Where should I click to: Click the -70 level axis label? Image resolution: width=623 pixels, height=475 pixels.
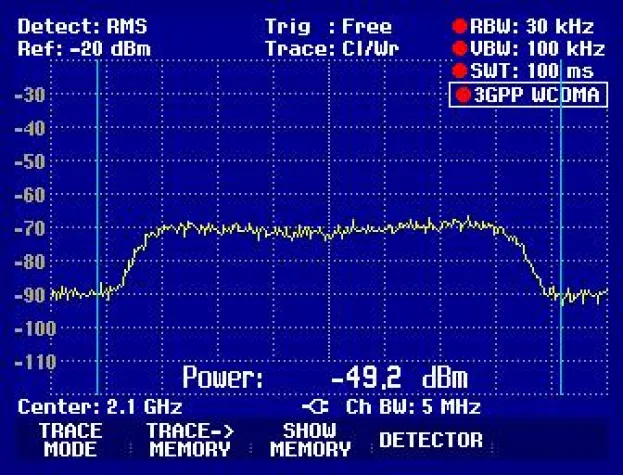coord(32,228)
